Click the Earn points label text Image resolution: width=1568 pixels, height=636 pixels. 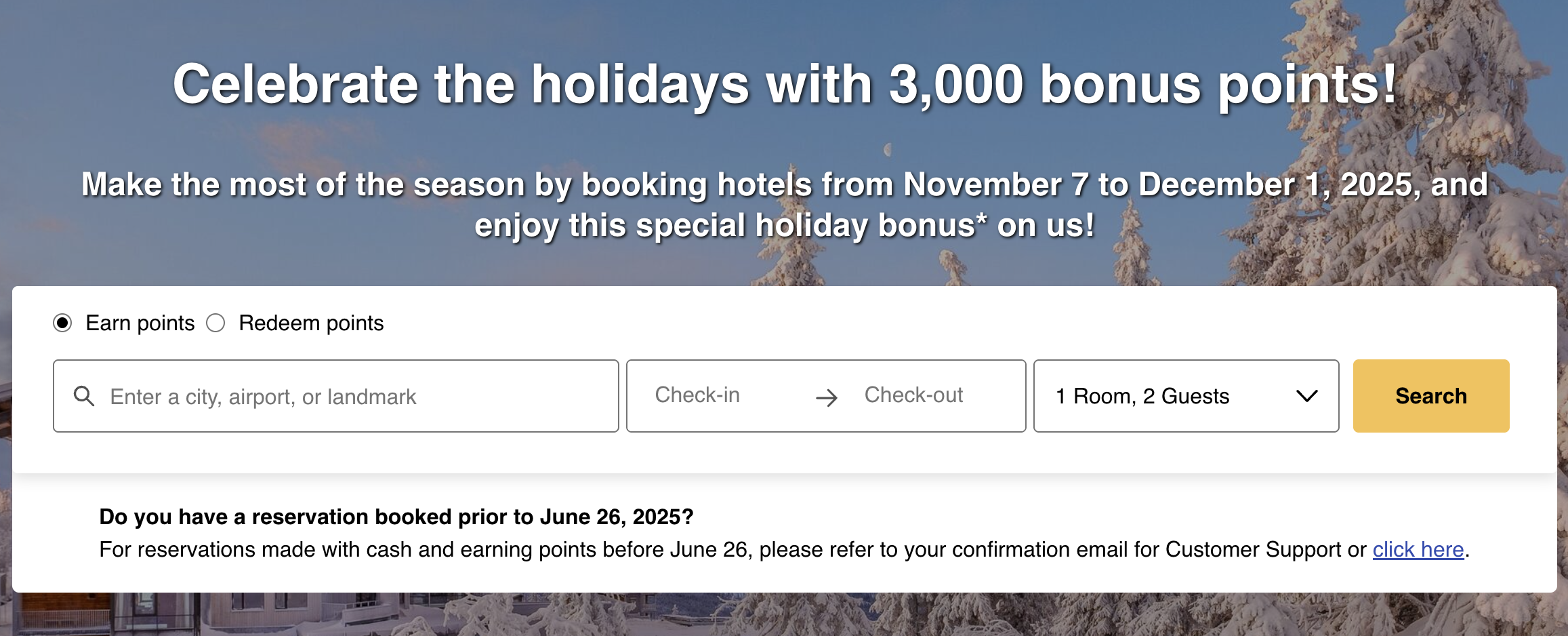coord(139,323)
